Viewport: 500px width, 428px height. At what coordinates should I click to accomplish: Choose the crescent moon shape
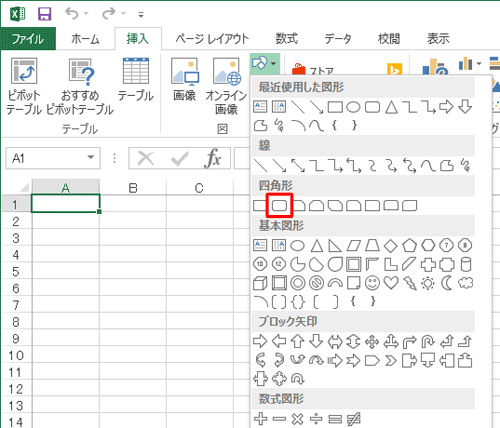(x=447, y=283)
